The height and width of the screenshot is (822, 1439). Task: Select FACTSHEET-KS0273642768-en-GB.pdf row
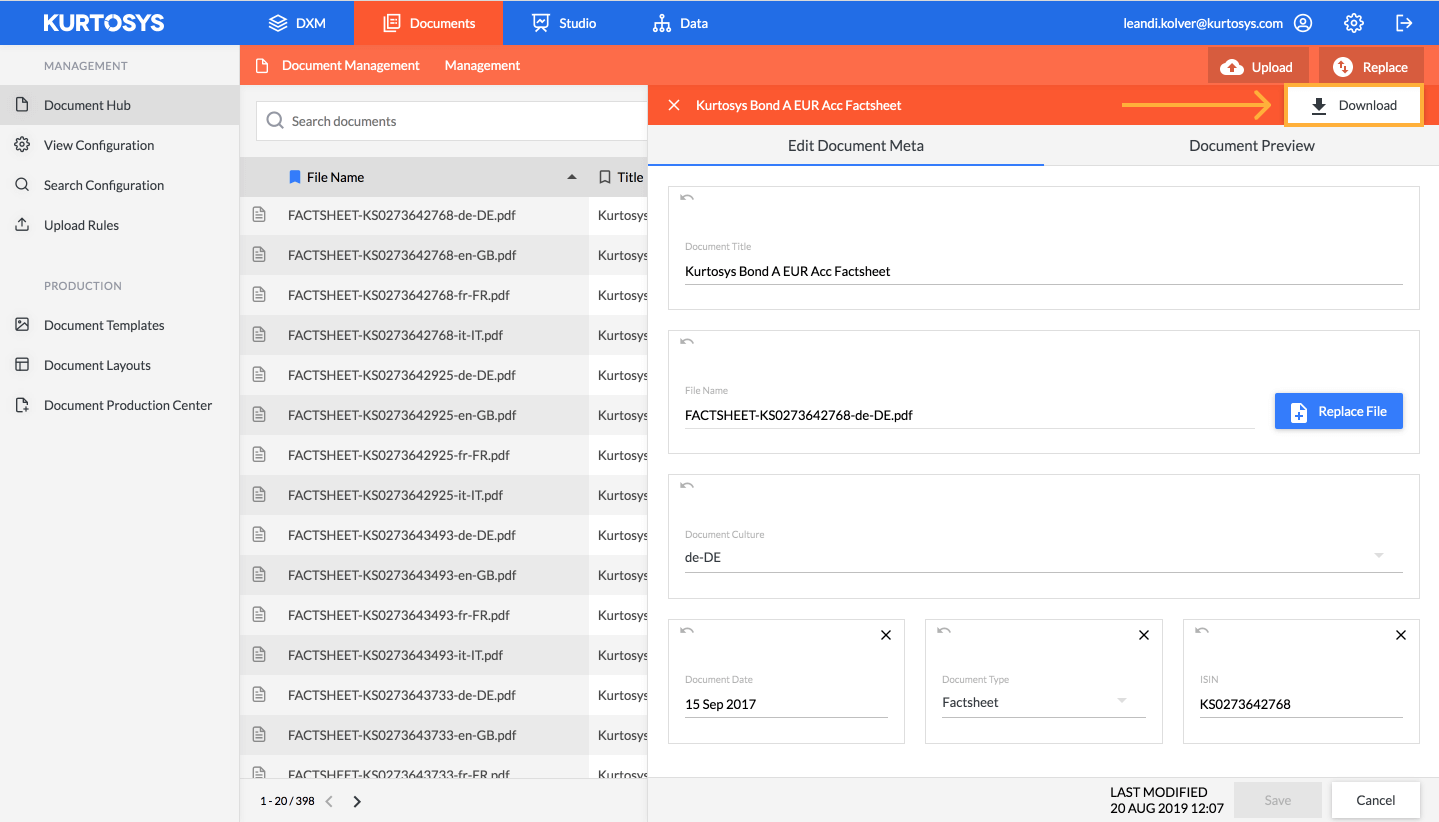[444, 255]
